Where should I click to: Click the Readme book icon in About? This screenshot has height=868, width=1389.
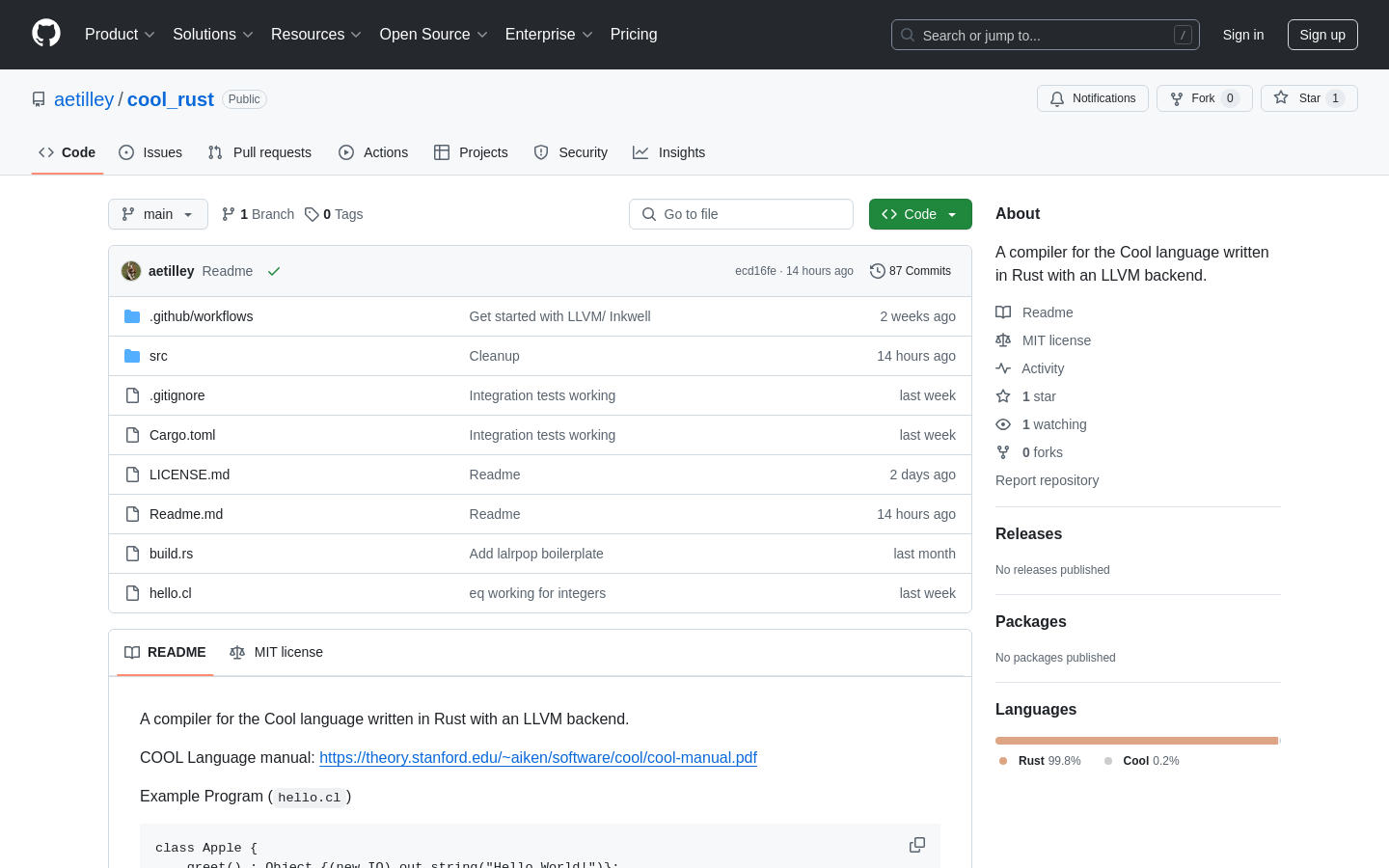(x=1003, y=312)
